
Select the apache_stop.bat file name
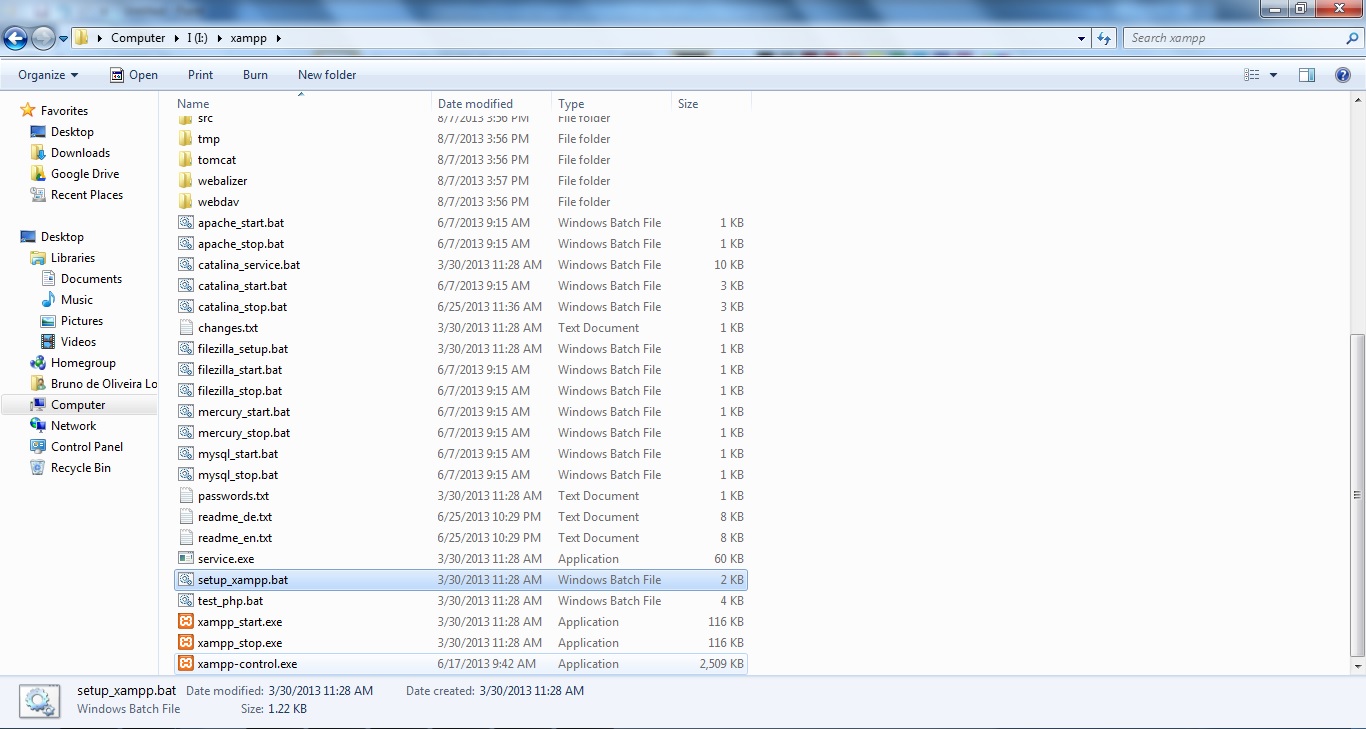click(241, 244)
